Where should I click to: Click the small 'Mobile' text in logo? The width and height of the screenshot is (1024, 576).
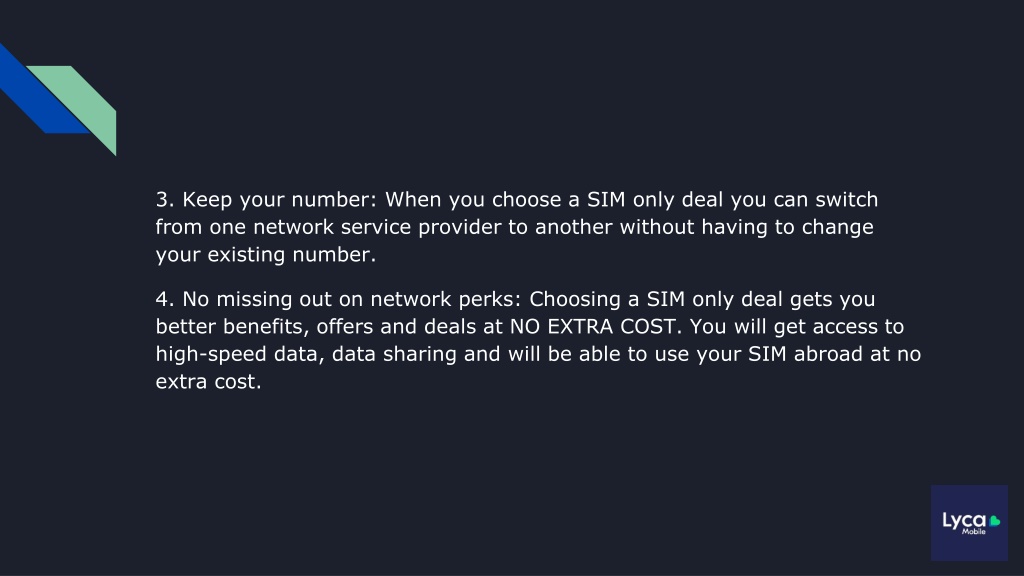tap(974, 532)
